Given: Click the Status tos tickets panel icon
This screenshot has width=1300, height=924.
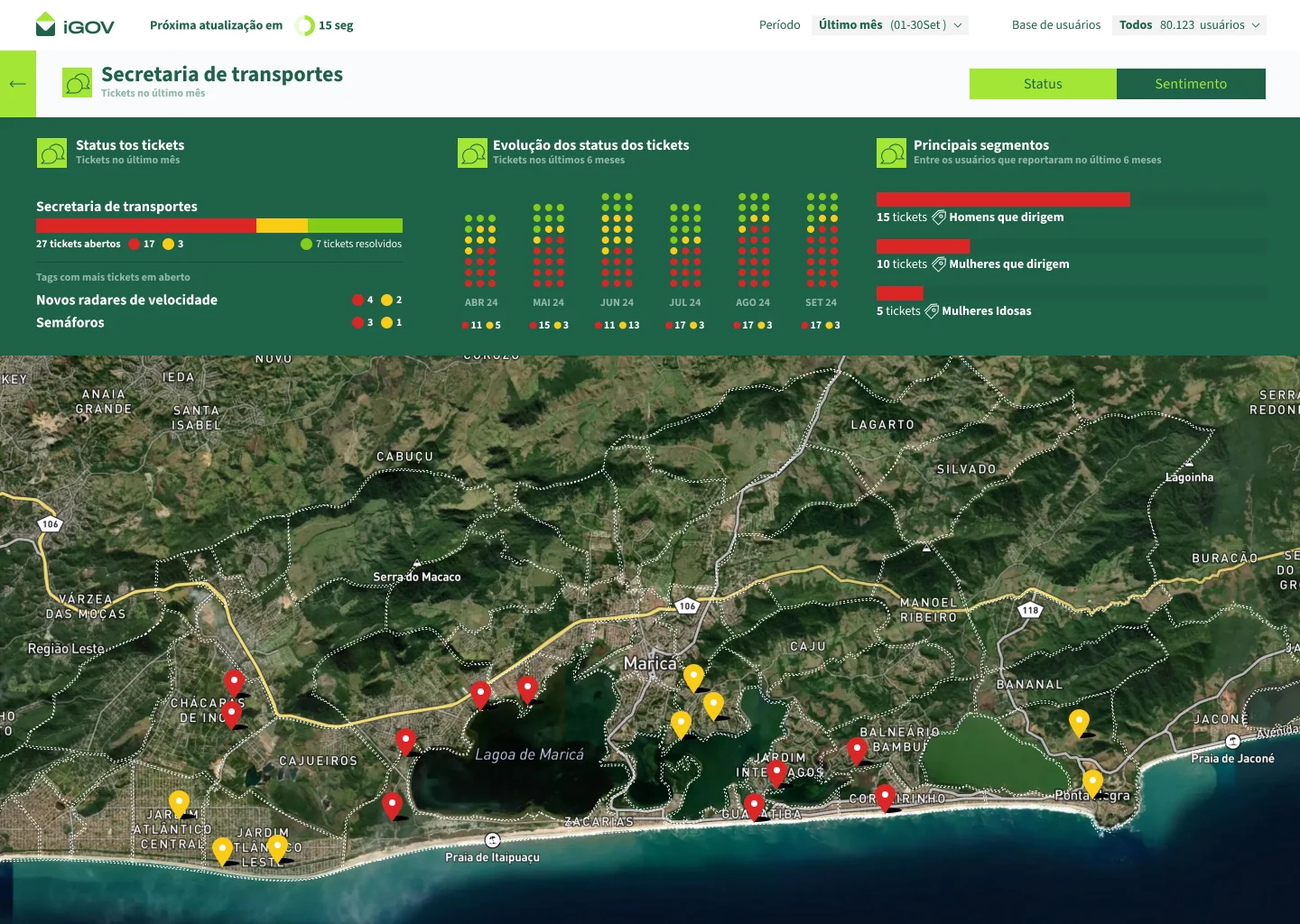Looking at the screenshot, I should [x=51, y=152].
